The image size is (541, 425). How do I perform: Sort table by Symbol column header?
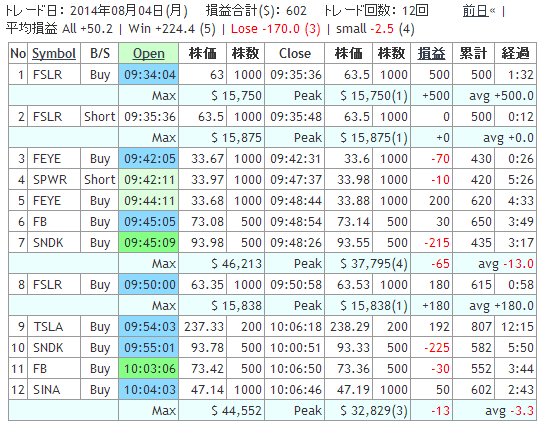(54, 53)
